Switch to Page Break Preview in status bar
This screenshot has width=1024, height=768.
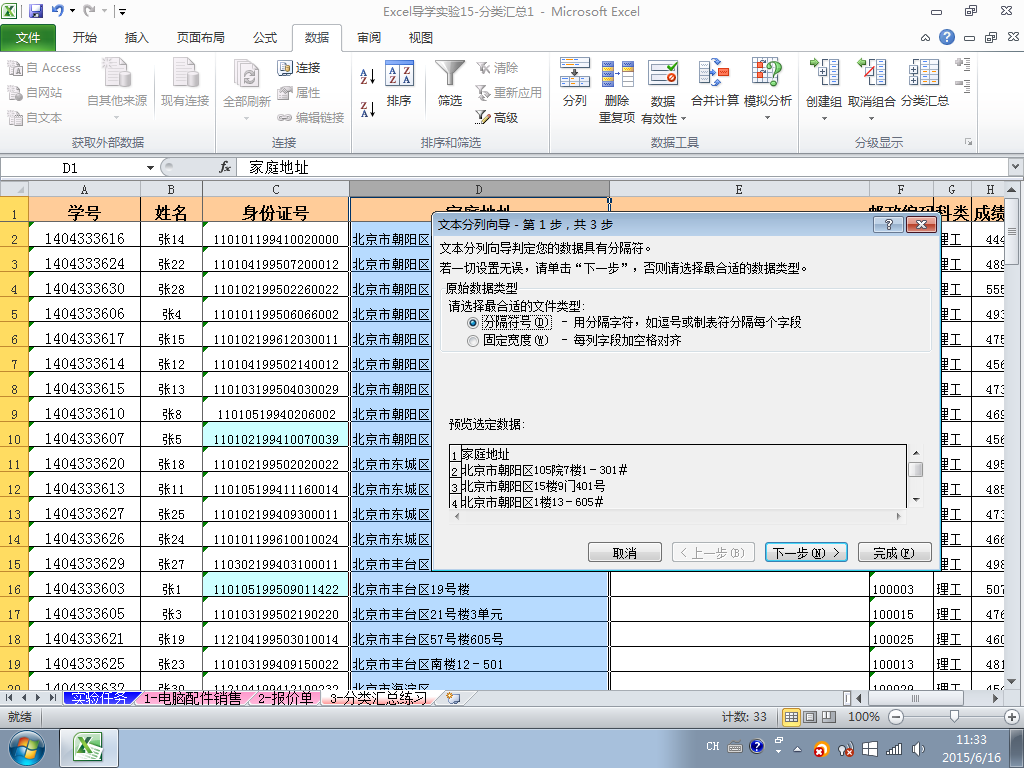(829, 717)
